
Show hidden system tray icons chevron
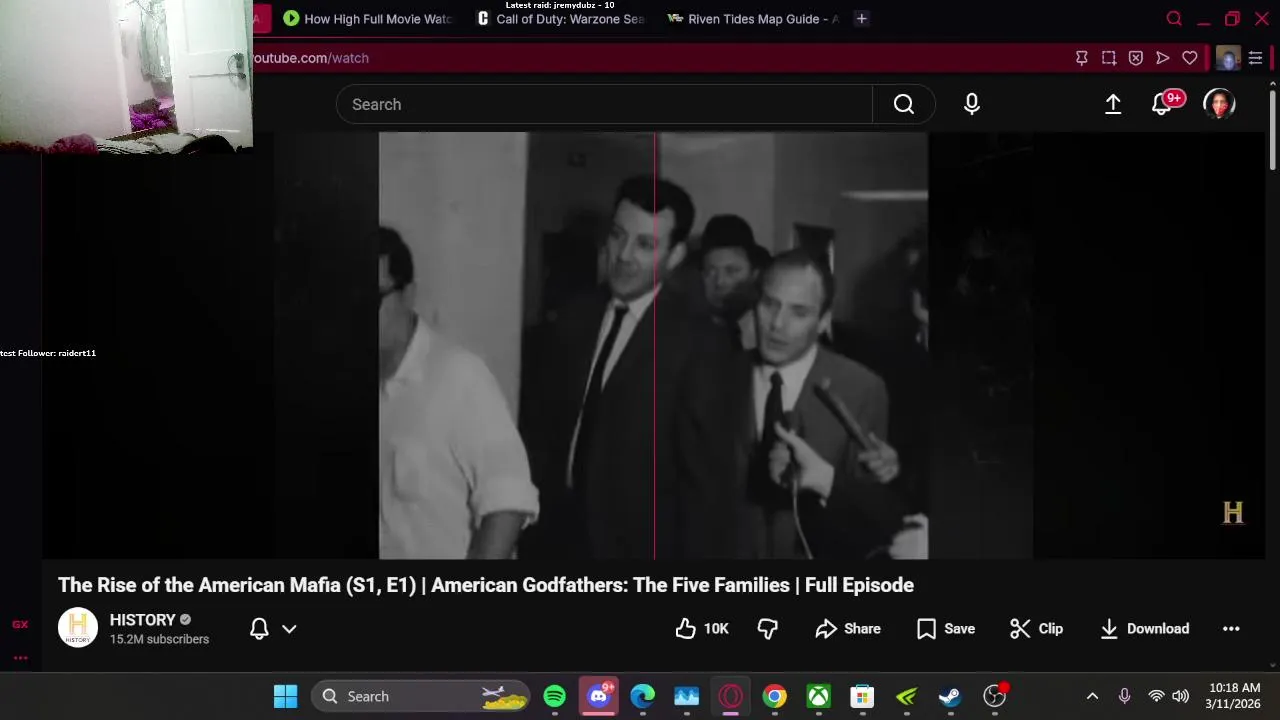point(1092,696)
